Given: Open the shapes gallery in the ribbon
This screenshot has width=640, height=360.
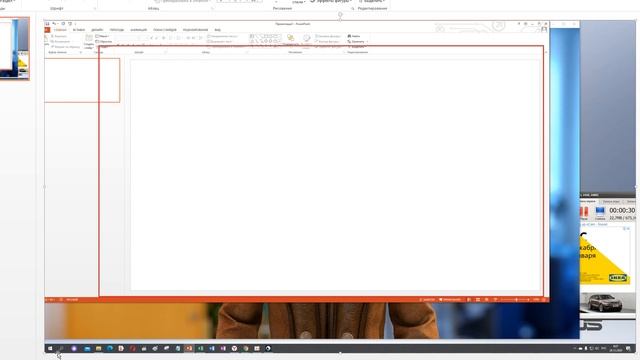Looking at the screenshot, I should tap(265, 39).
